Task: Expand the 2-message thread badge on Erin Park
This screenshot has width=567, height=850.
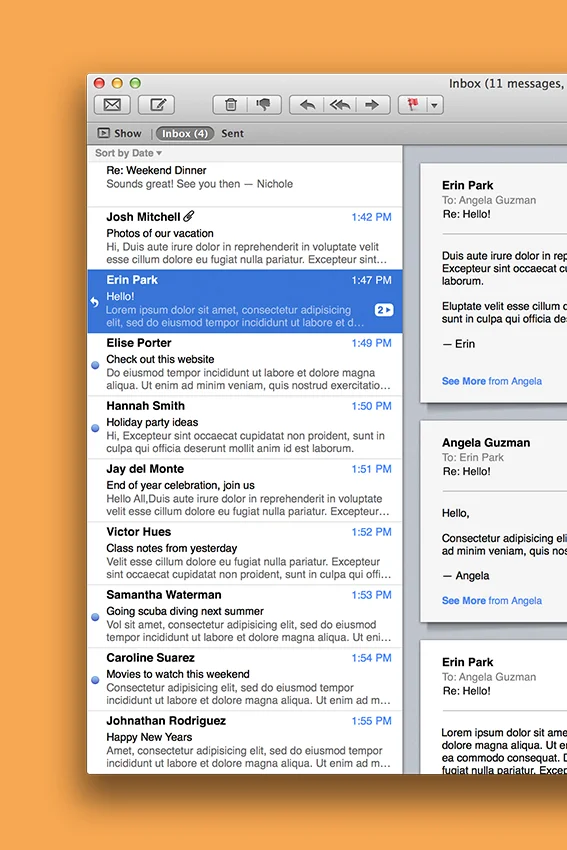Action: pyautogui.click(x=384, y=310)
